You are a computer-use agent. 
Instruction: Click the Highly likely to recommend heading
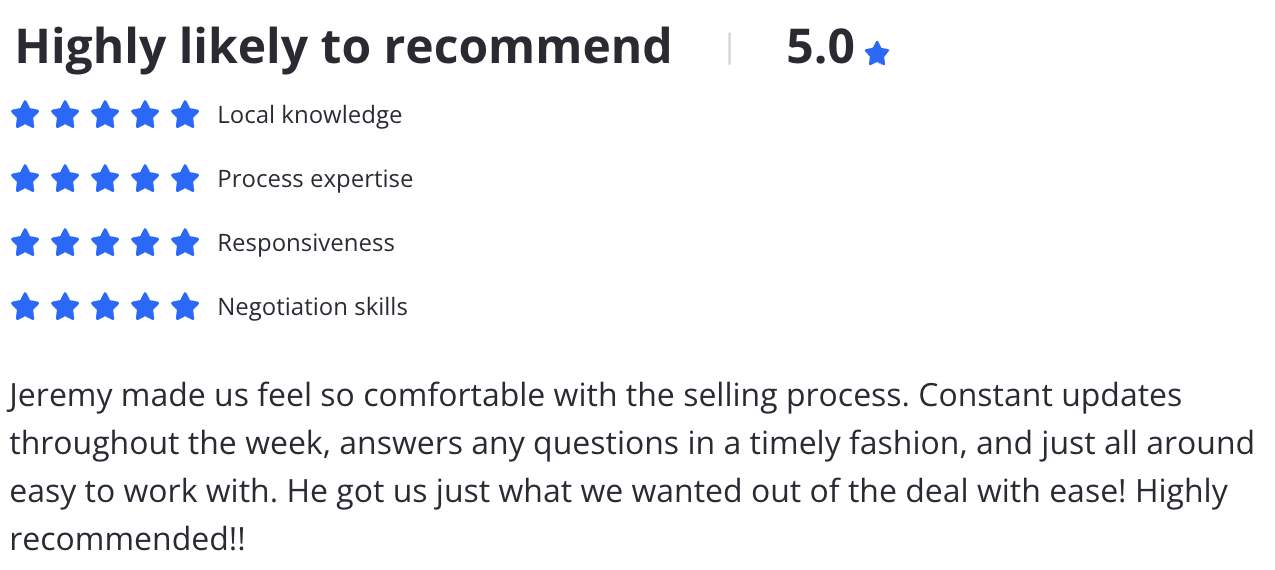pos(343,47)
